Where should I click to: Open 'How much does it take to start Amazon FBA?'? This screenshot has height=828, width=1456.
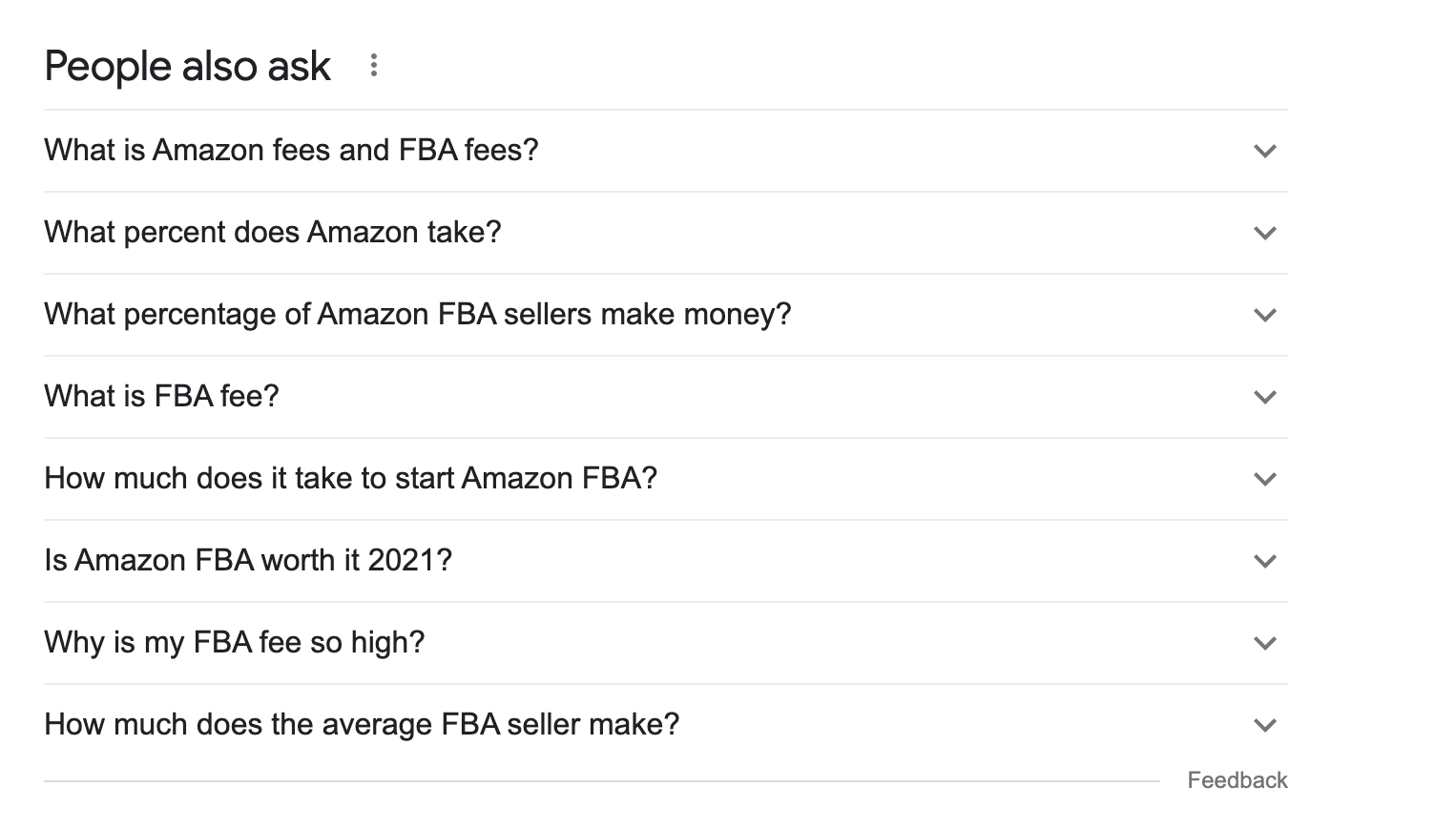tap(350, 478)
